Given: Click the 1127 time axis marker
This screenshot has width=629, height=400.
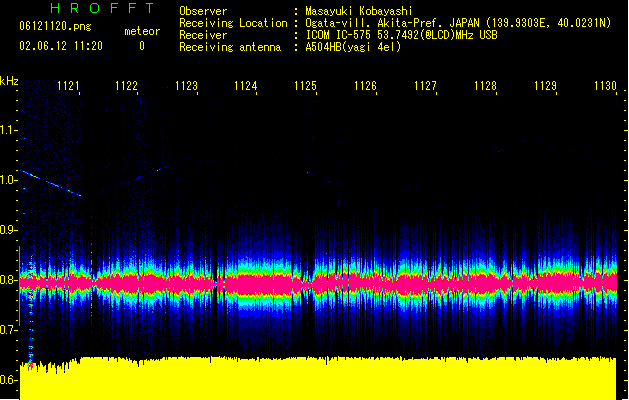Looking at the screenshot, I should coord(425,86).
